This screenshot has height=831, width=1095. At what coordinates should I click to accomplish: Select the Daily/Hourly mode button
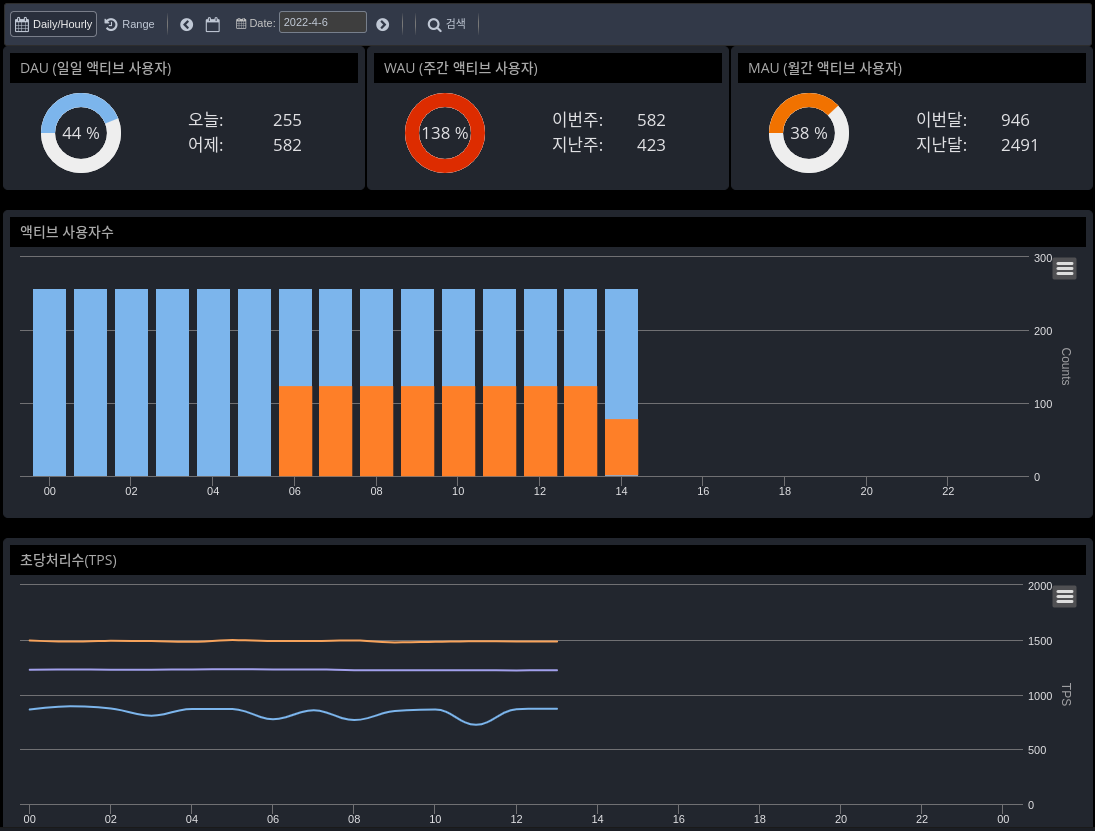[x=54, y=24]
